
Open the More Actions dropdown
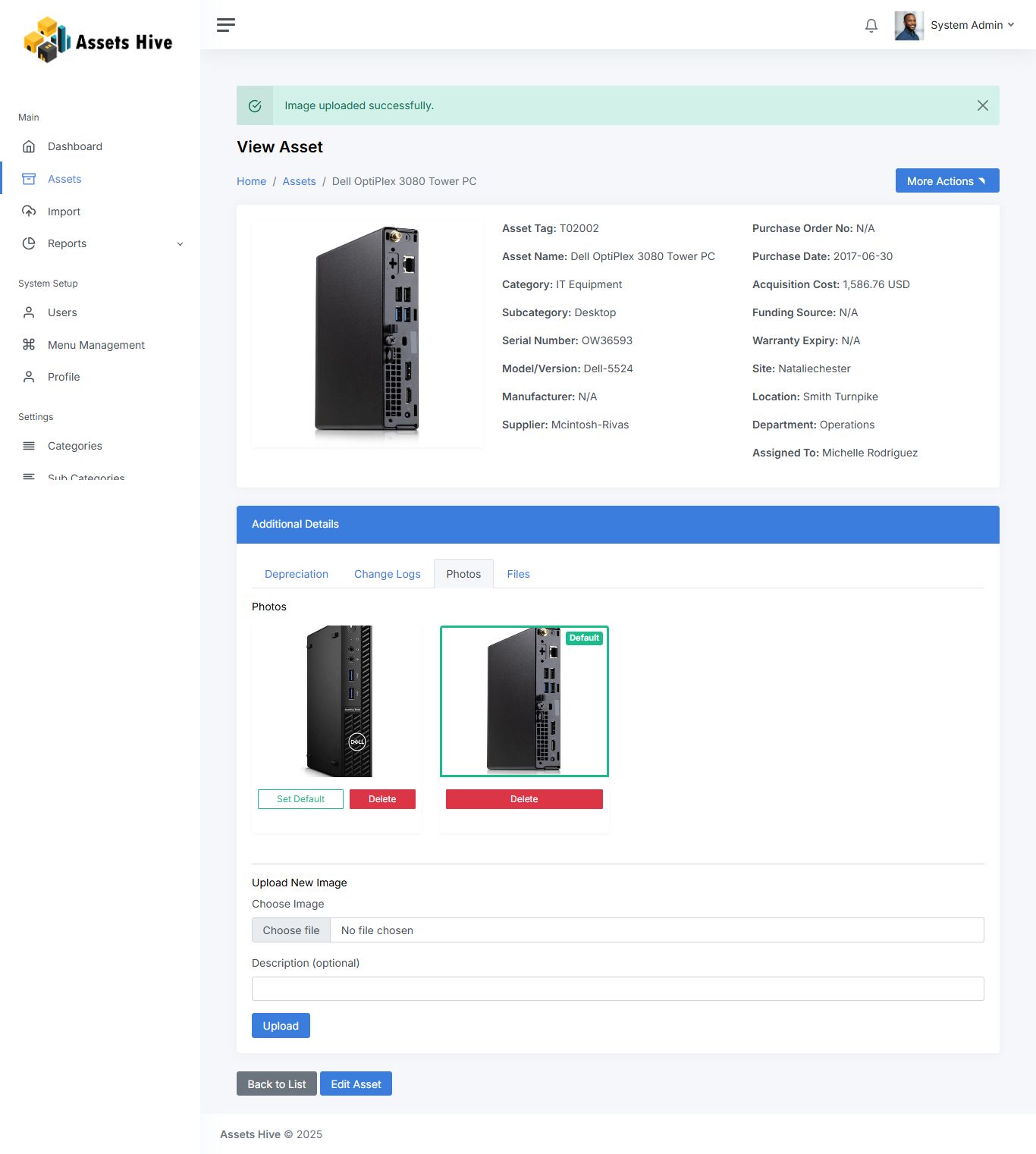click(x=947, y=181)
